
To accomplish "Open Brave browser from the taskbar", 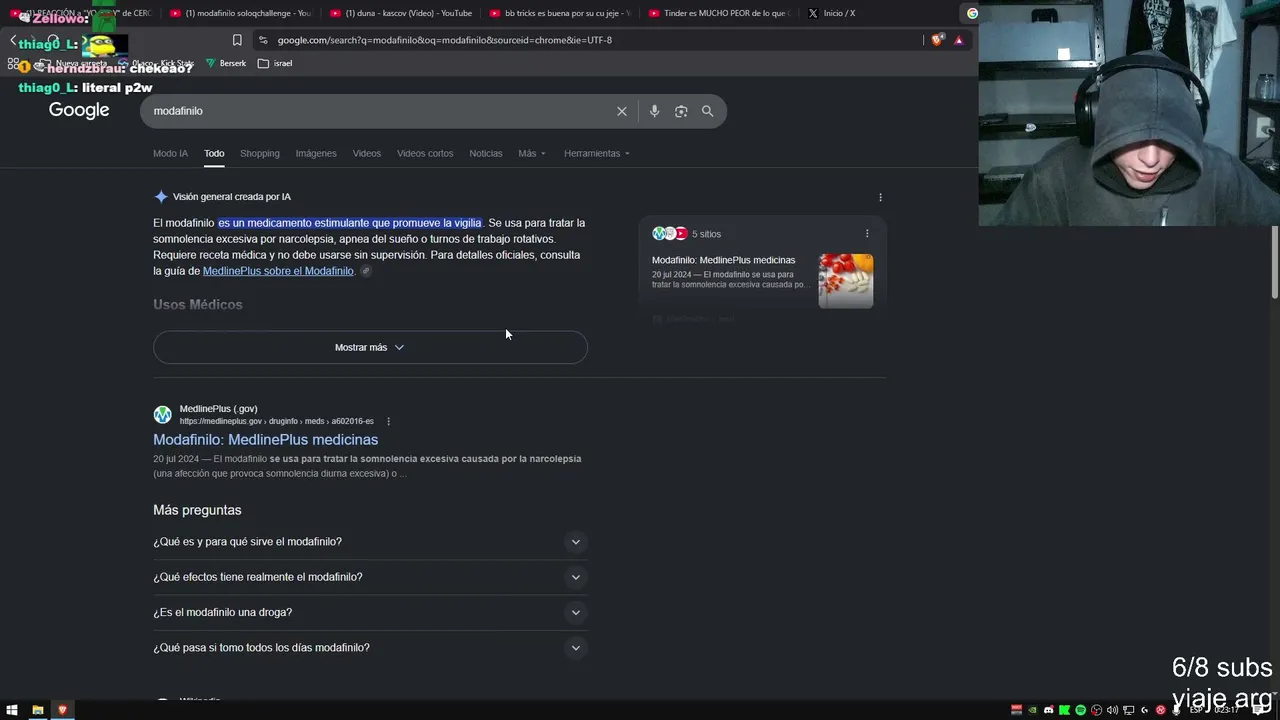I will tap(62, 710).
